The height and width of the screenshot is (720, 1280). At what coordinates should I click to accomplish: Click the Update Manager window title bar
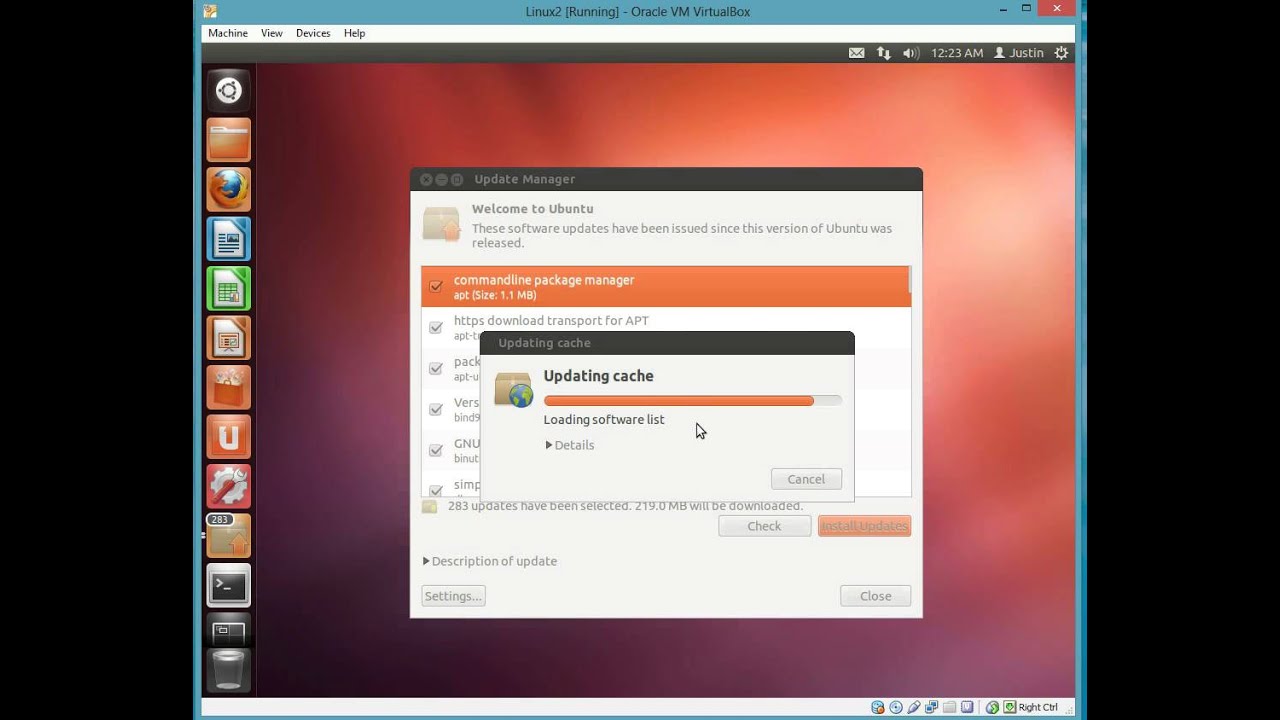[x=666, y=179]
